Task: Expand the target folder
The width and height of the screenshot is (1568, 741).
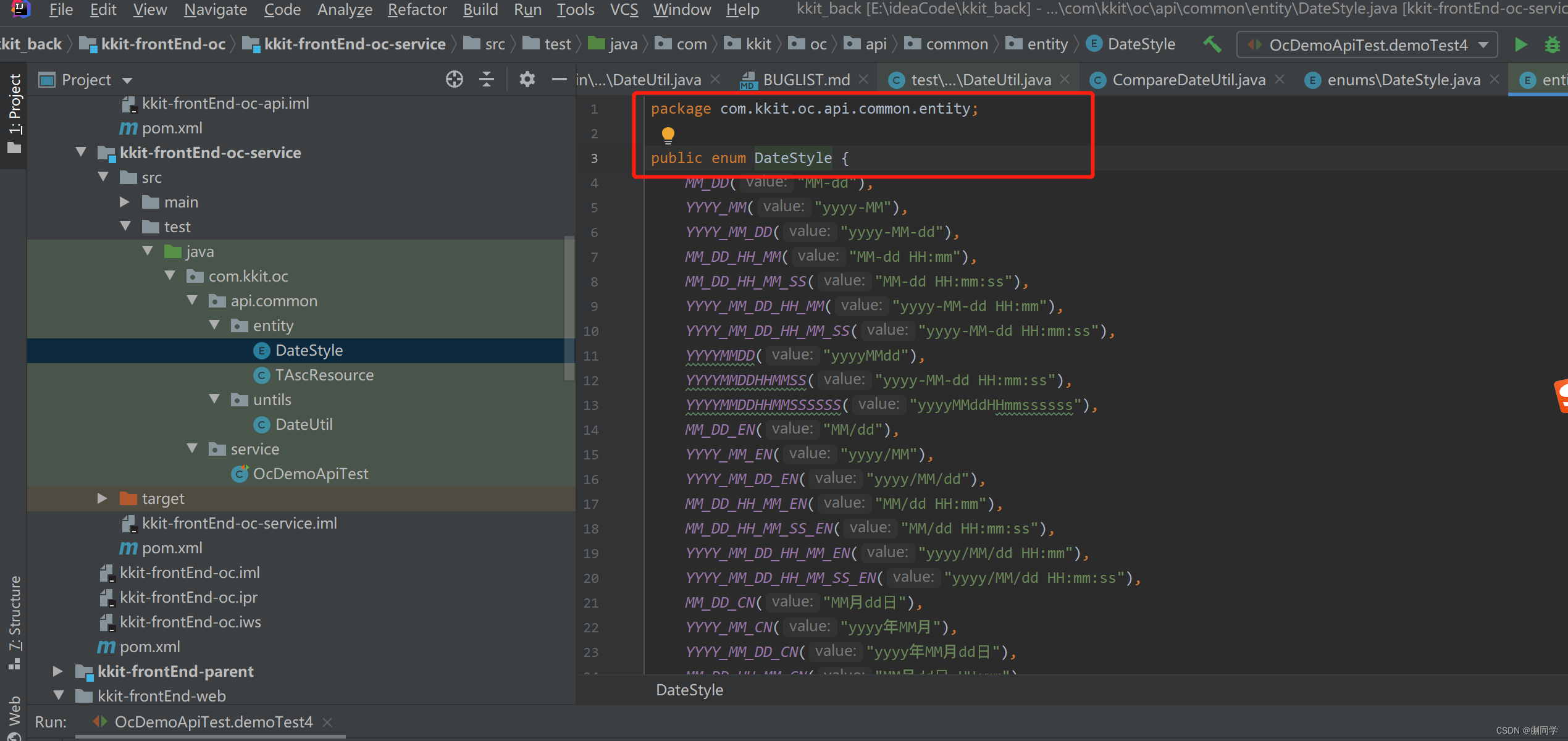Action: [x=103, y=498]
